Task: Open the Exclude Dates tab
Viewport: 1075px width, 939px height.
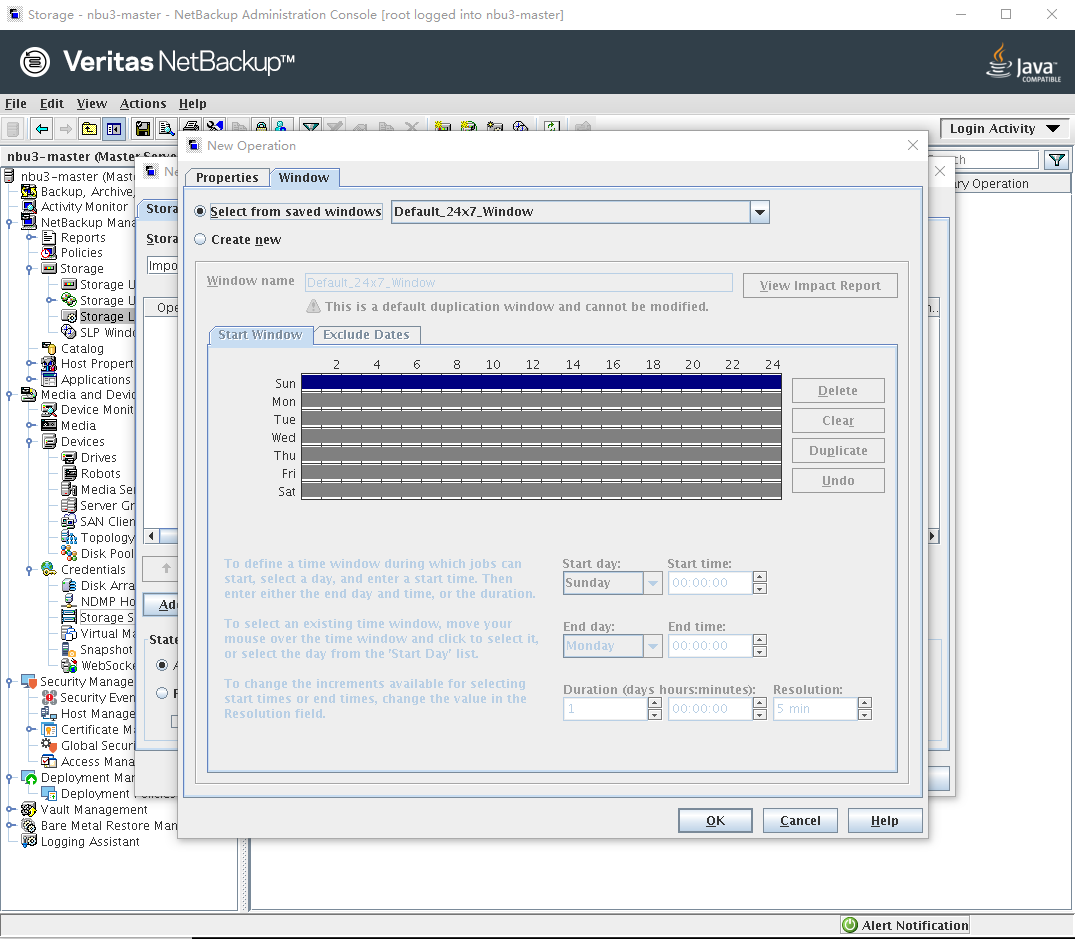Action: click(366, 335)
